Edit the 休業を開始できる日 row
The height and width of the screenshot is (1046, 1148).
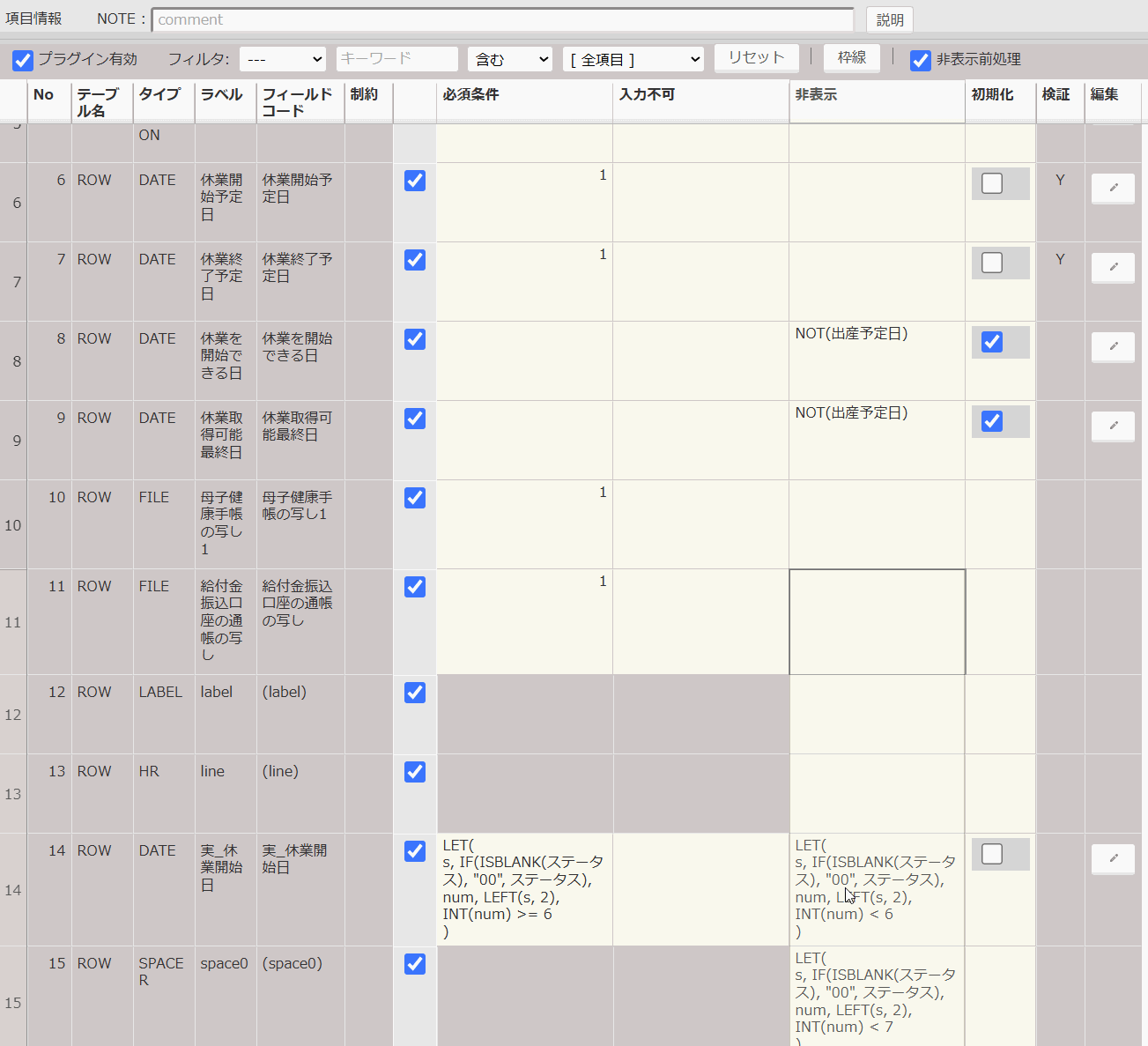(1113, 346)
